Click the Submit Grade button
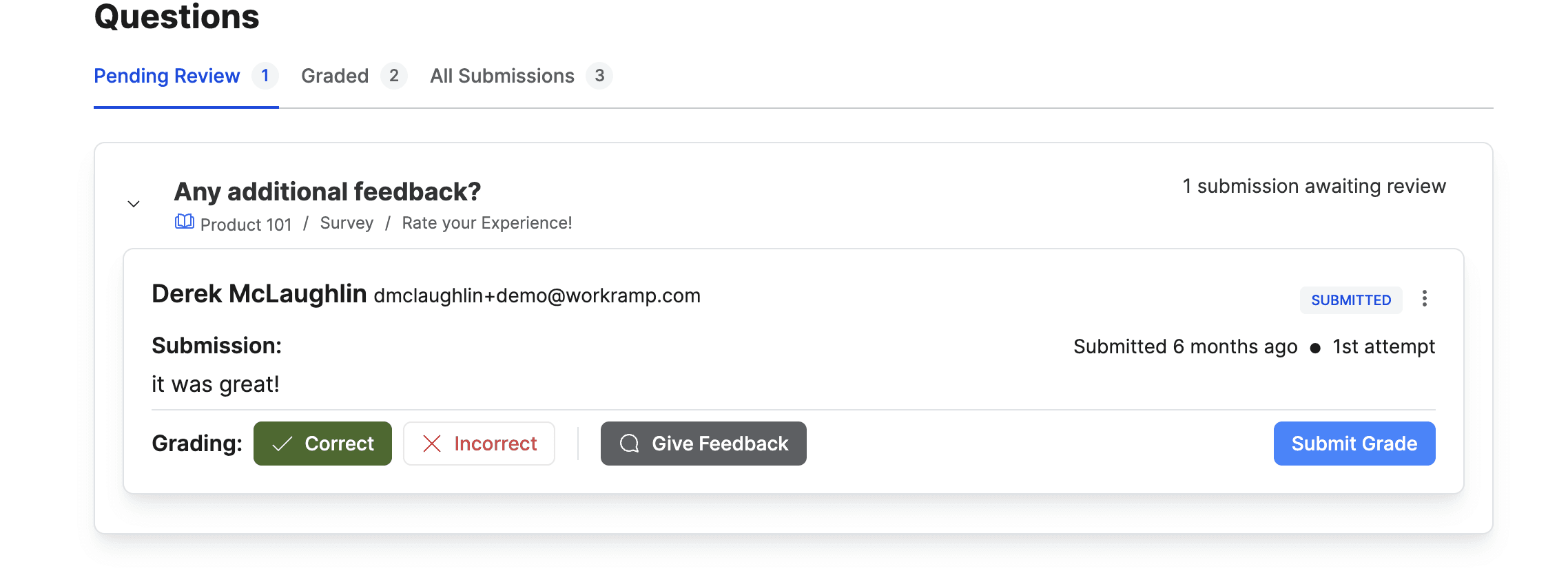1568x573 pixels. point(1354,444)
